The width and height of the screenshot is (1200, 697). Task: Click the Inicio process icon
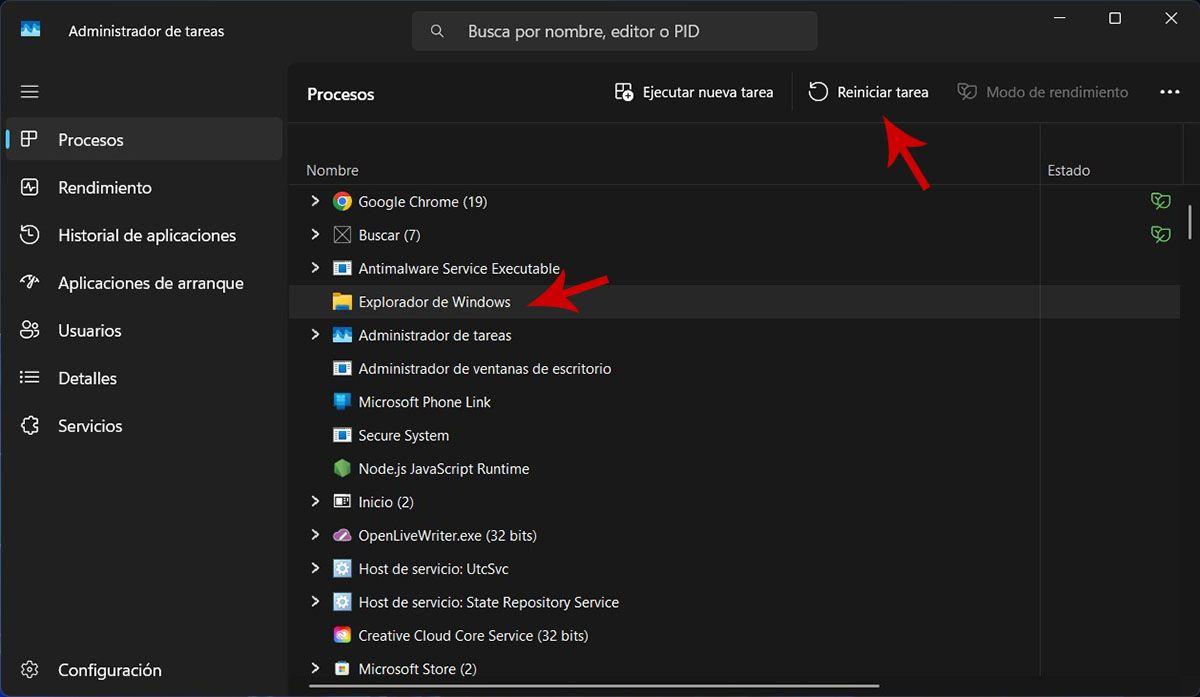342,502
